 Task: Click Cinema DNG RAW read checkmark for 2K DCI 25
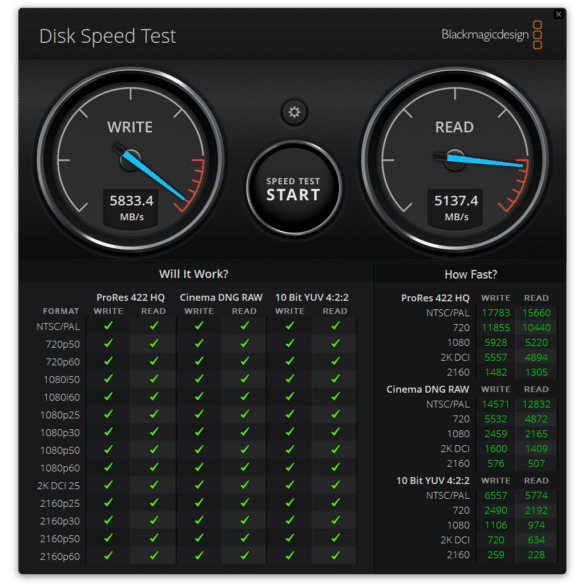(245, 485)
